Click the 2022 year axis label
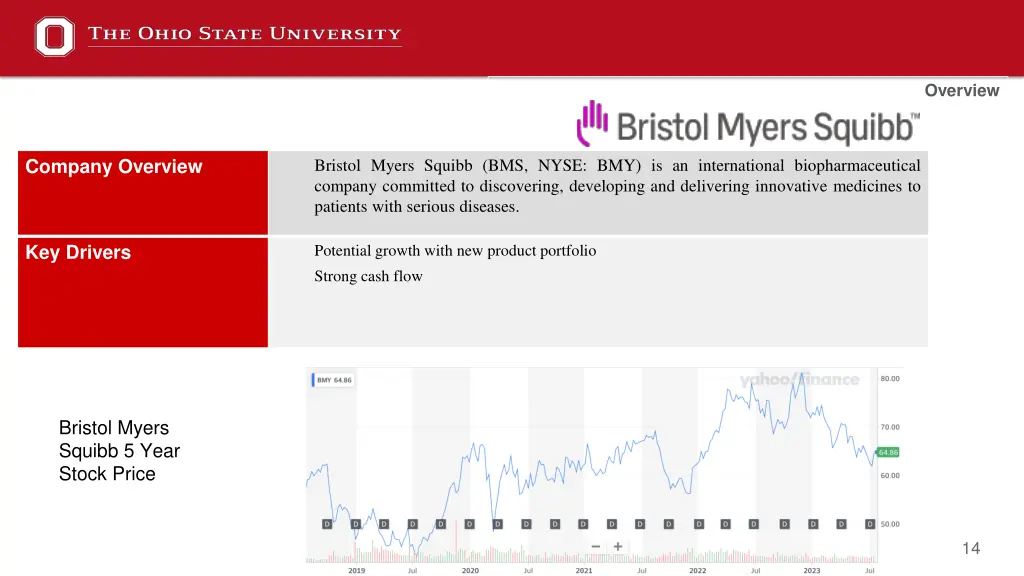Image resolution: width=1024 pixels, height=576 pixels. 697,571
